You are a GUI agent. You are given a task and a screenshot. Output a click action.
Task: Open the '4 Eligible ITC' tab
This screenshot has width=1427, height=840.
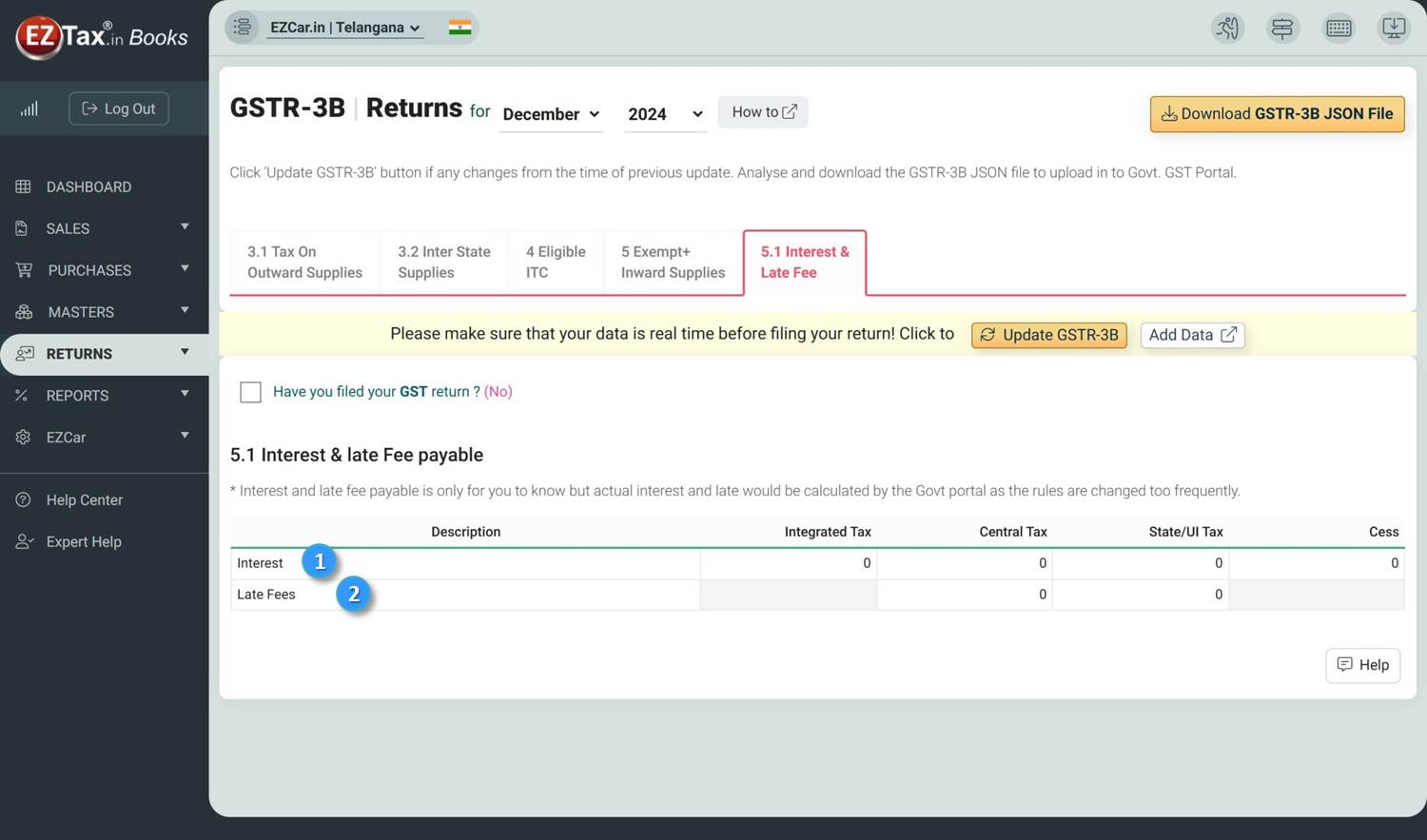click(556, 262)
